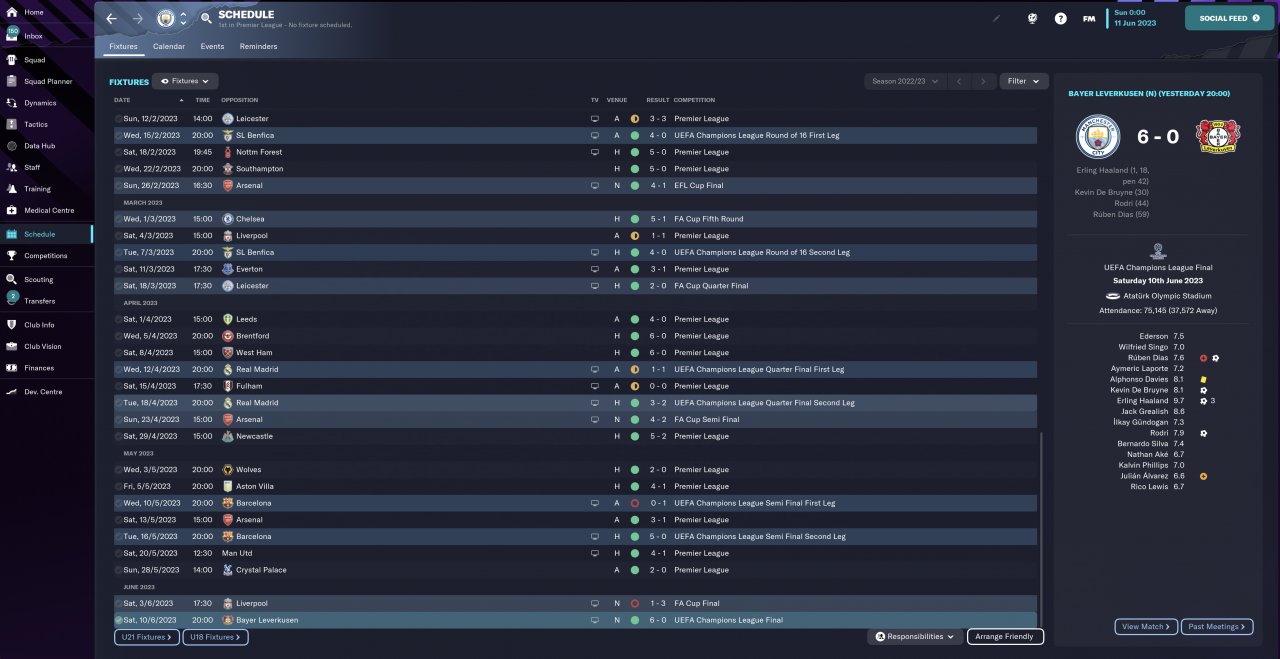Screen dimensions: 1280x659
Task: Toggle row circle for Sun, 12/2/2023 Leicester
Action: 118,119
